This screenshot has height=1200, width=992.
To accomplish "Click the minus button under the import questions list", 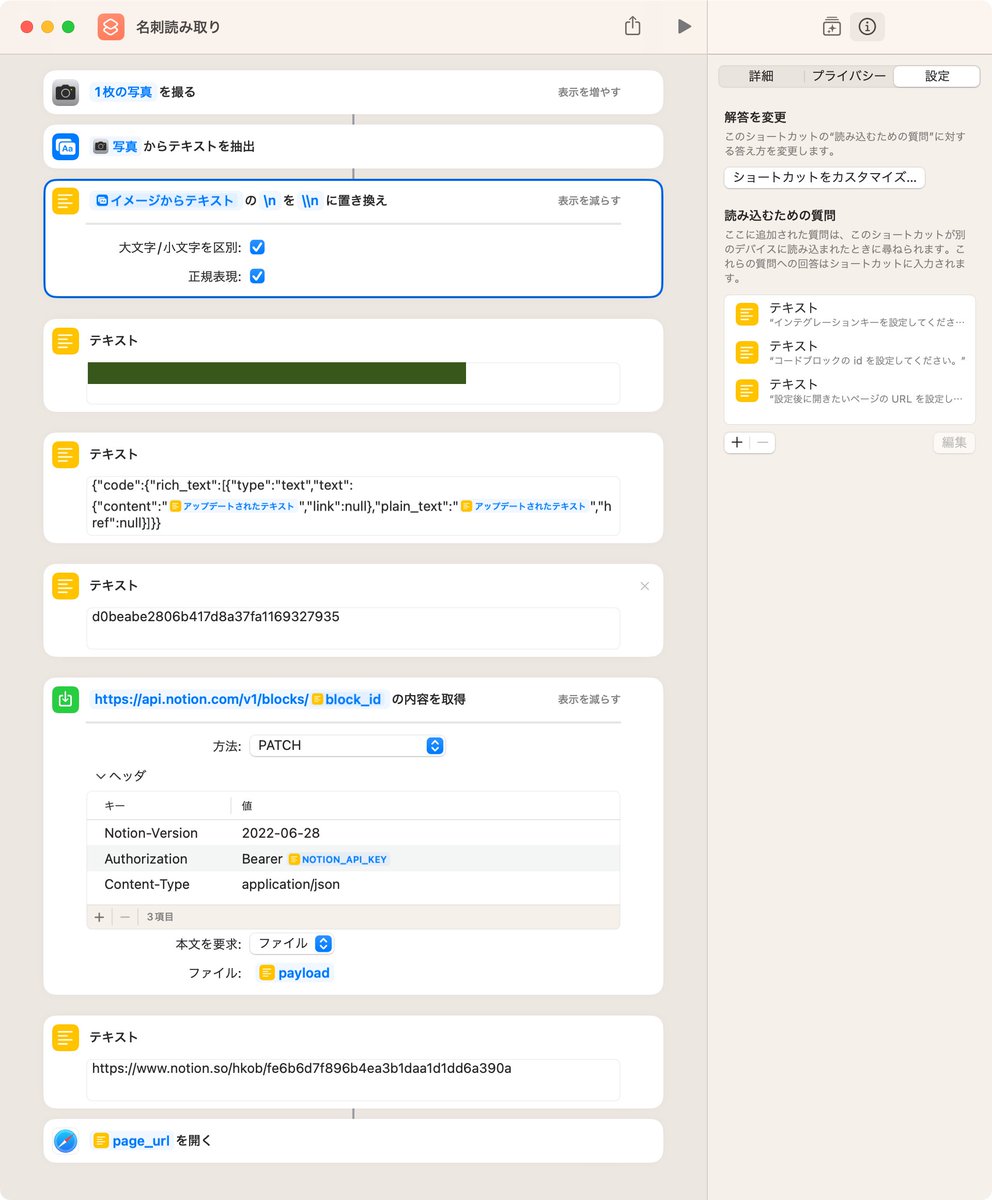I will 762,442.
